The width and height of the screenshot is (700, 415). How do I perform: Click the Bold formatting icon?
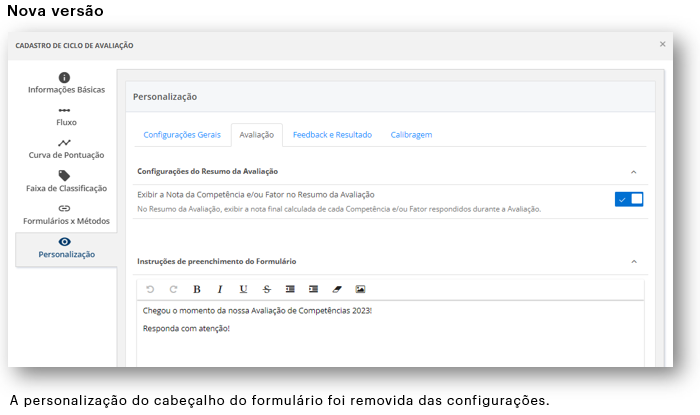[x=197, y=289]
